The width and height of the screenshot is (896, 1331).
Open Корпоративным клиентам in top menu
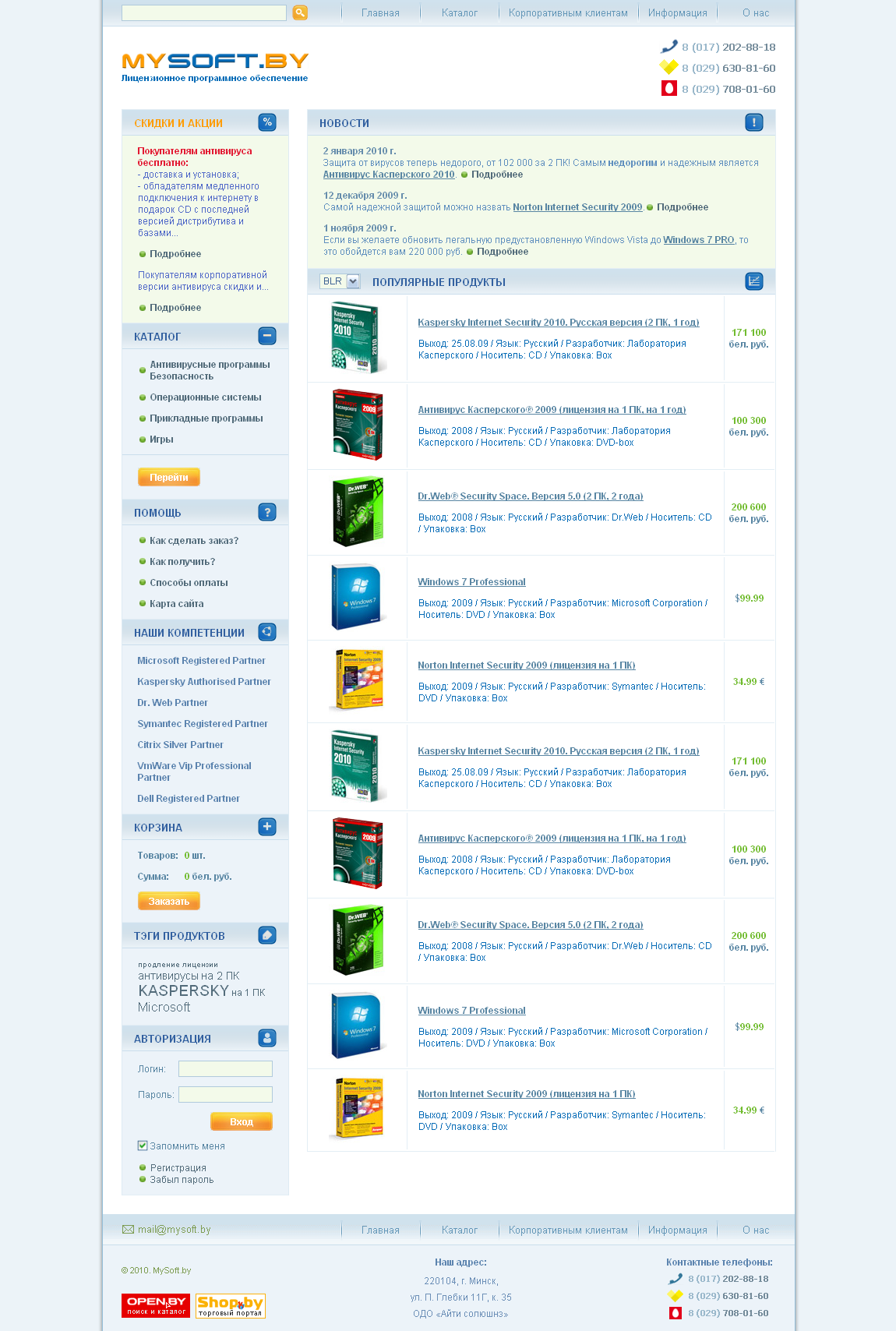(x=568, y=13)
